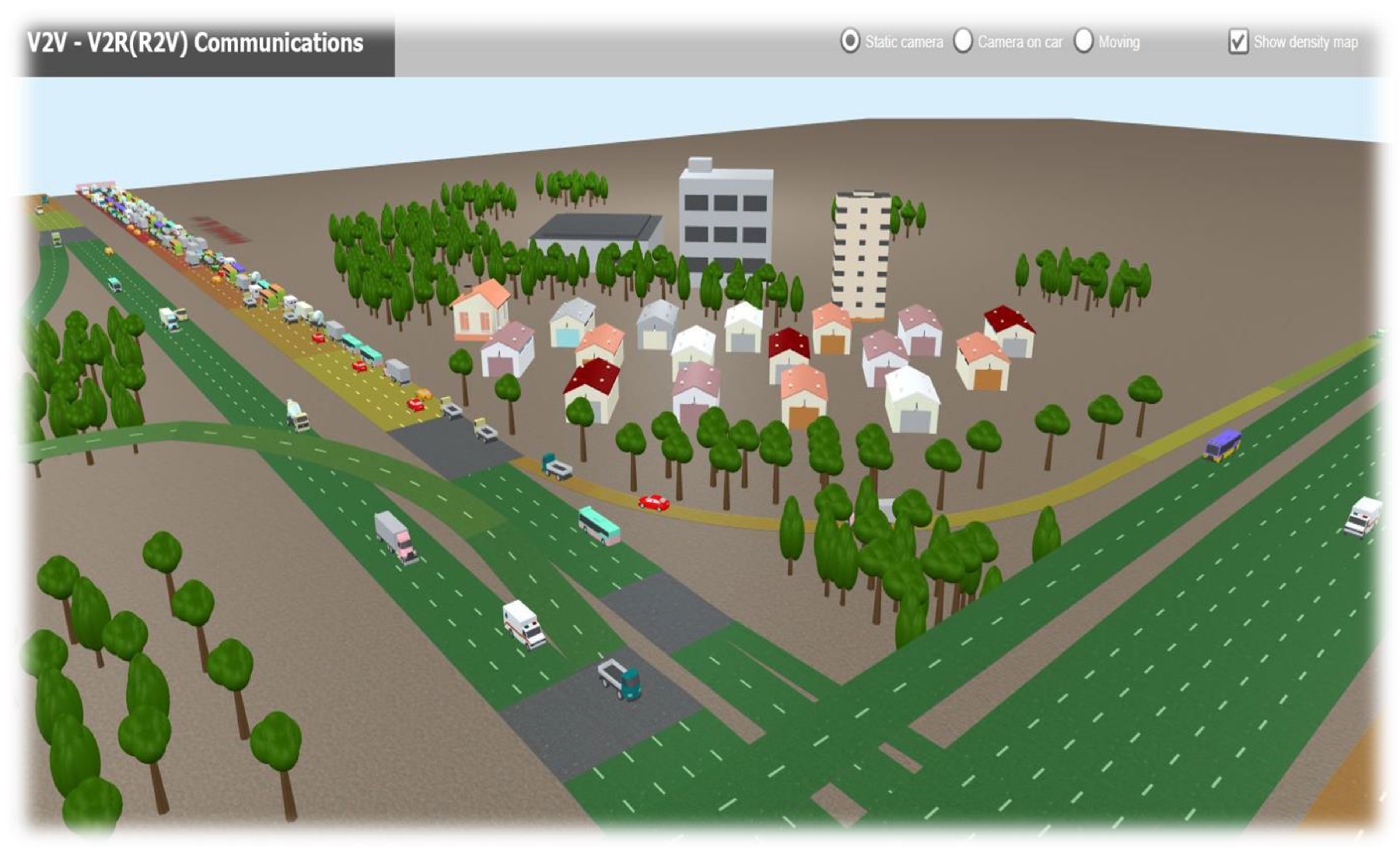Select the gray office building with windows

pos(726,218)
